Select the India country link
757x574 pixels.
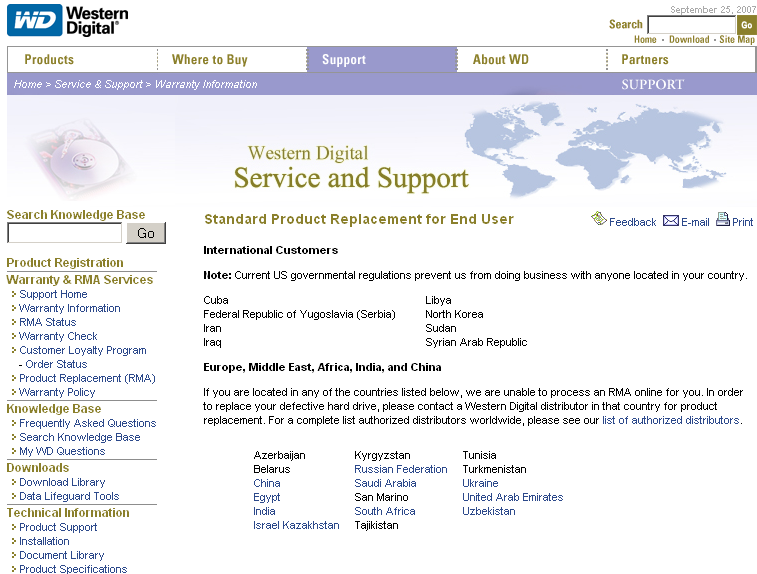point(264,511)
